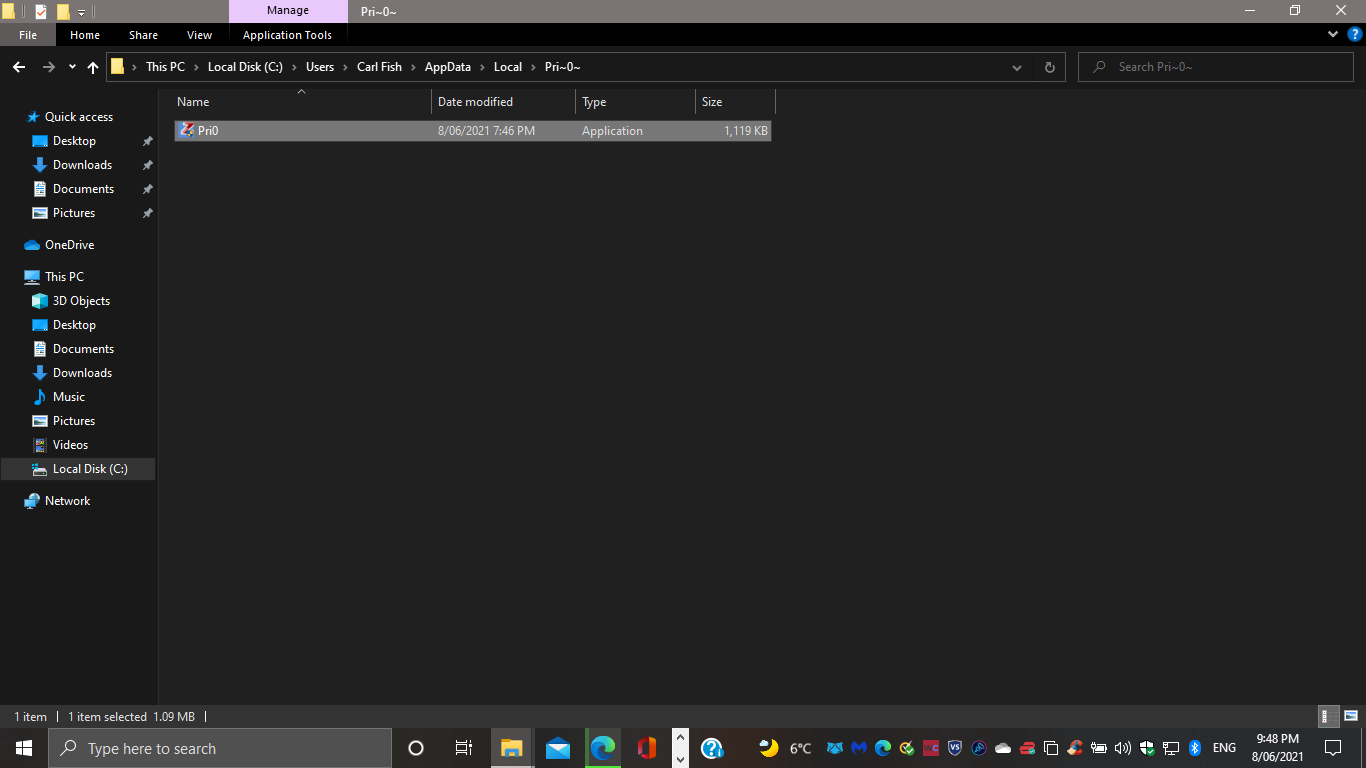1366x768 pixels.
Task: Click the Pri0 application file icon
Action: tap(186, 131)
